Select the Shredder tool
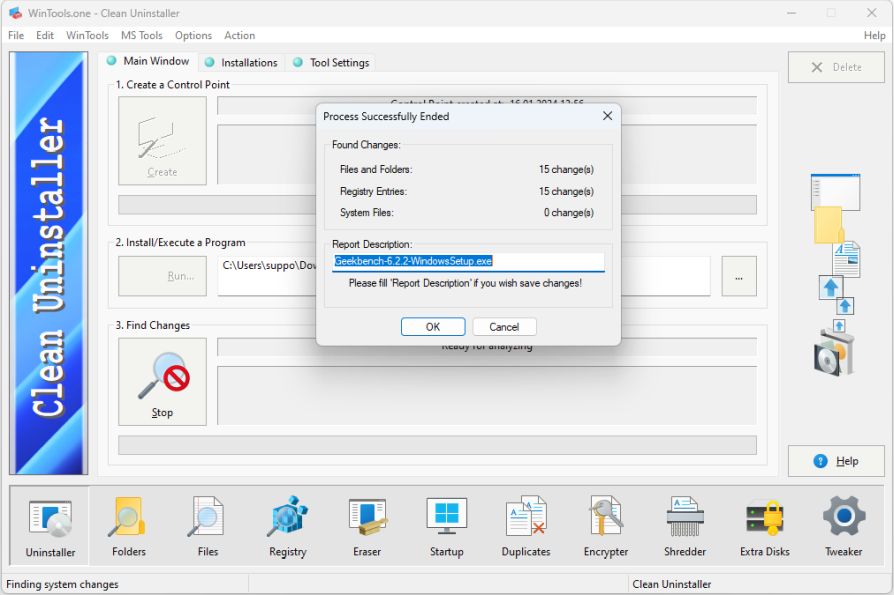This screenshot has width=894, height=595. (x=685, y=525)
